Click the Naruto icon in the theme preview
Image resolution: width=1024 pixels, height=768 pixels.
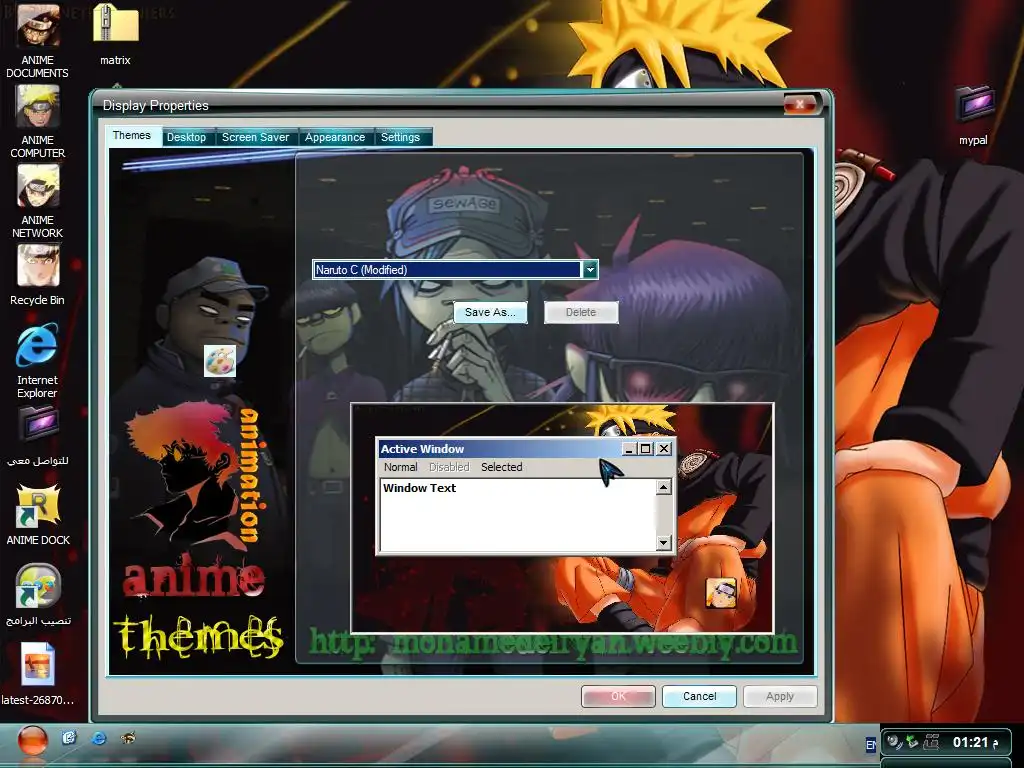tap(721, 593)
